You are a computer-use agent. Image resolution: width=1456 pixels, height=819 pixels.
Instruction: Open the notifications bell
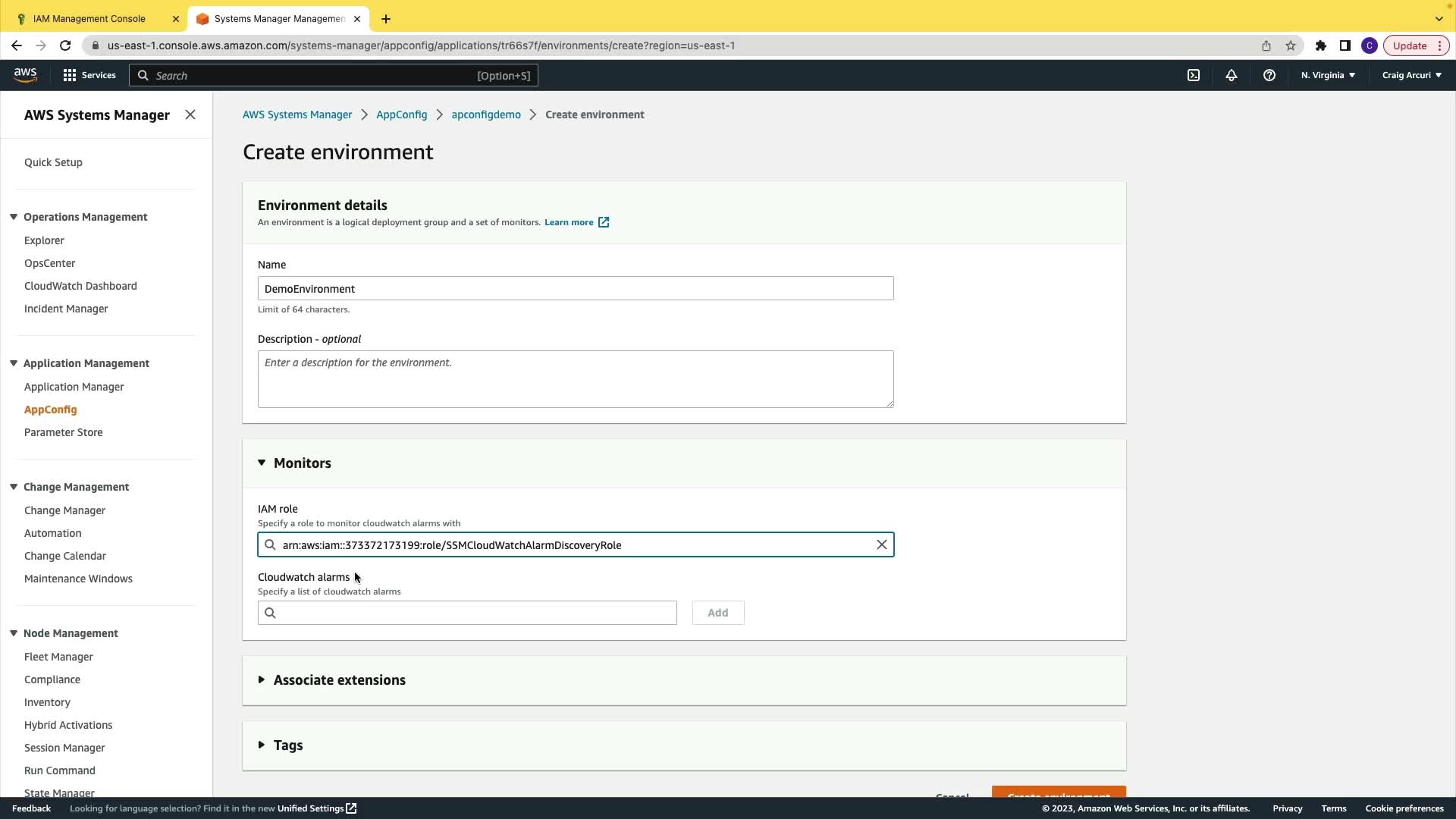pos(1232,75)
